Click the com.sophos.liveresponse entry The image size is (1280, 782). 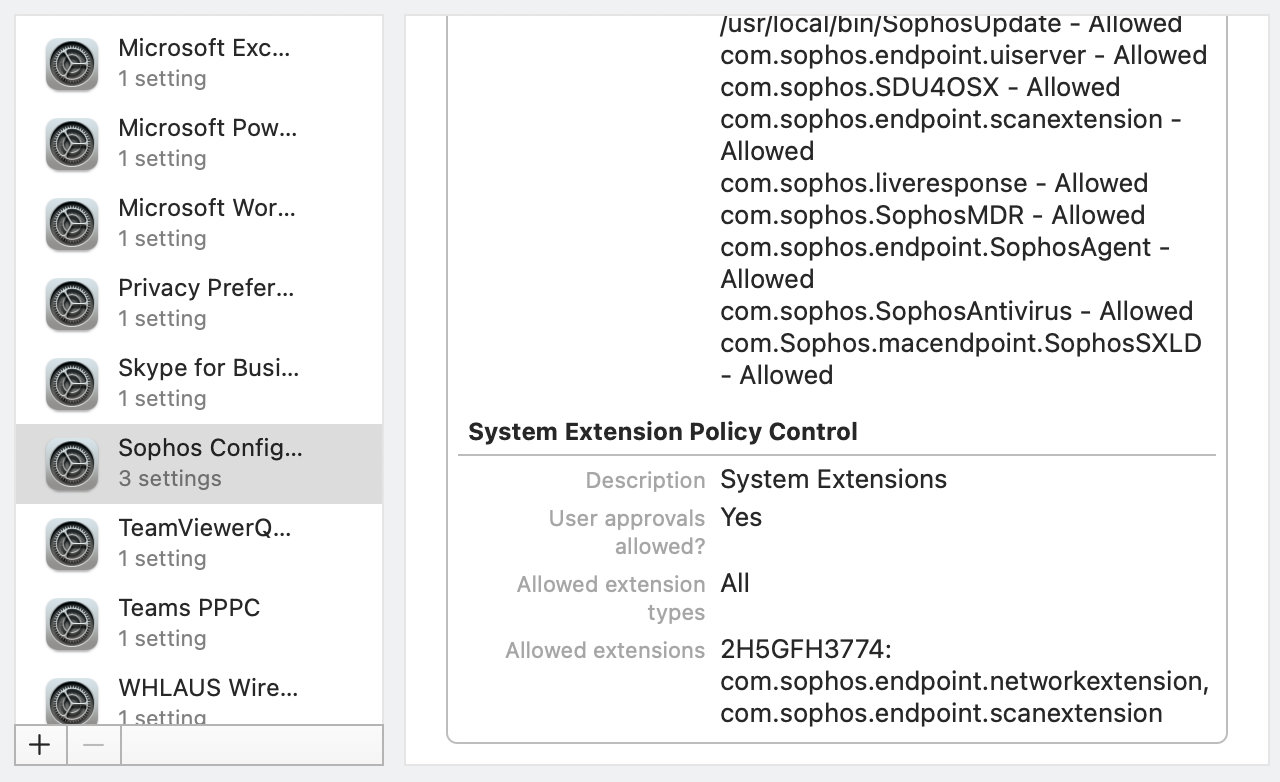[934, 184]
